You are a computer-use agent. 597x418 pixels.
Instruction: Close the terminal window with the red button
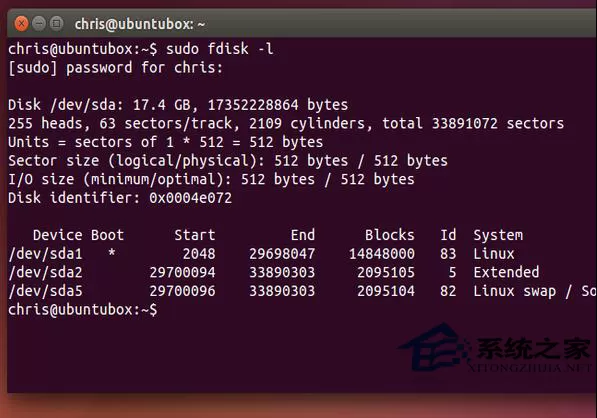(21, 24)
